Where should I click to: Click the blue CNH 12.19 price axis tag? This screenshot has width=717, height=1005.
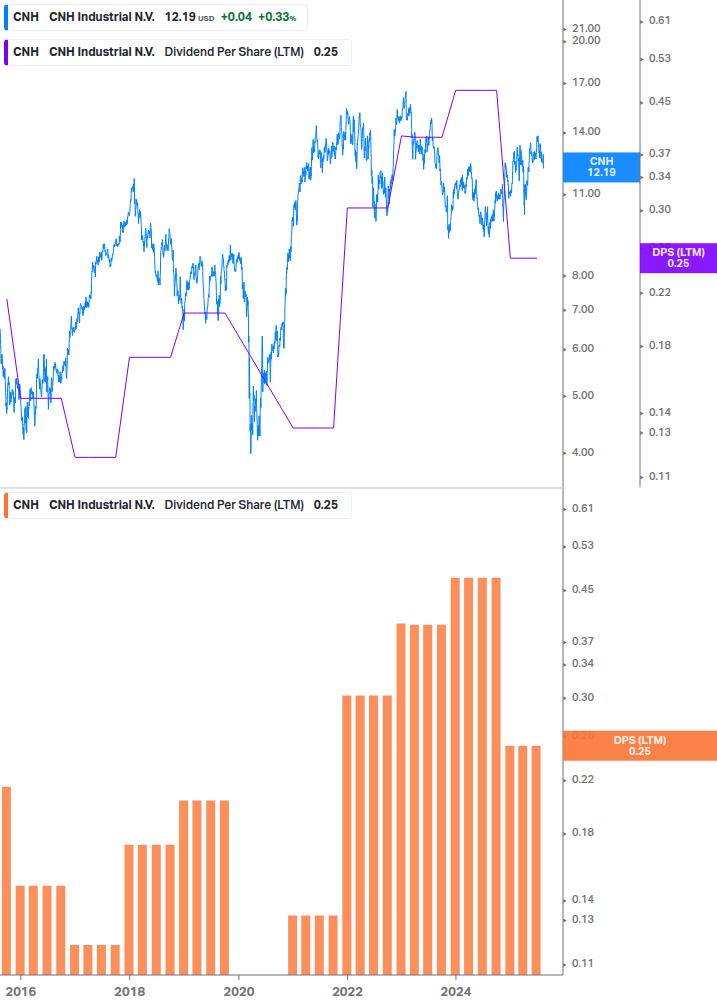pyautogui.click(x=601, y=167)
